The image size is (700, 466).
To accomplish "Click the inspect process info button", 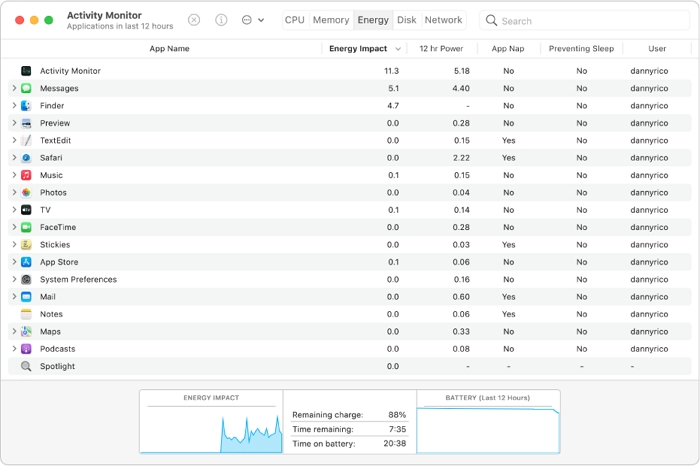I will point(221,20).
